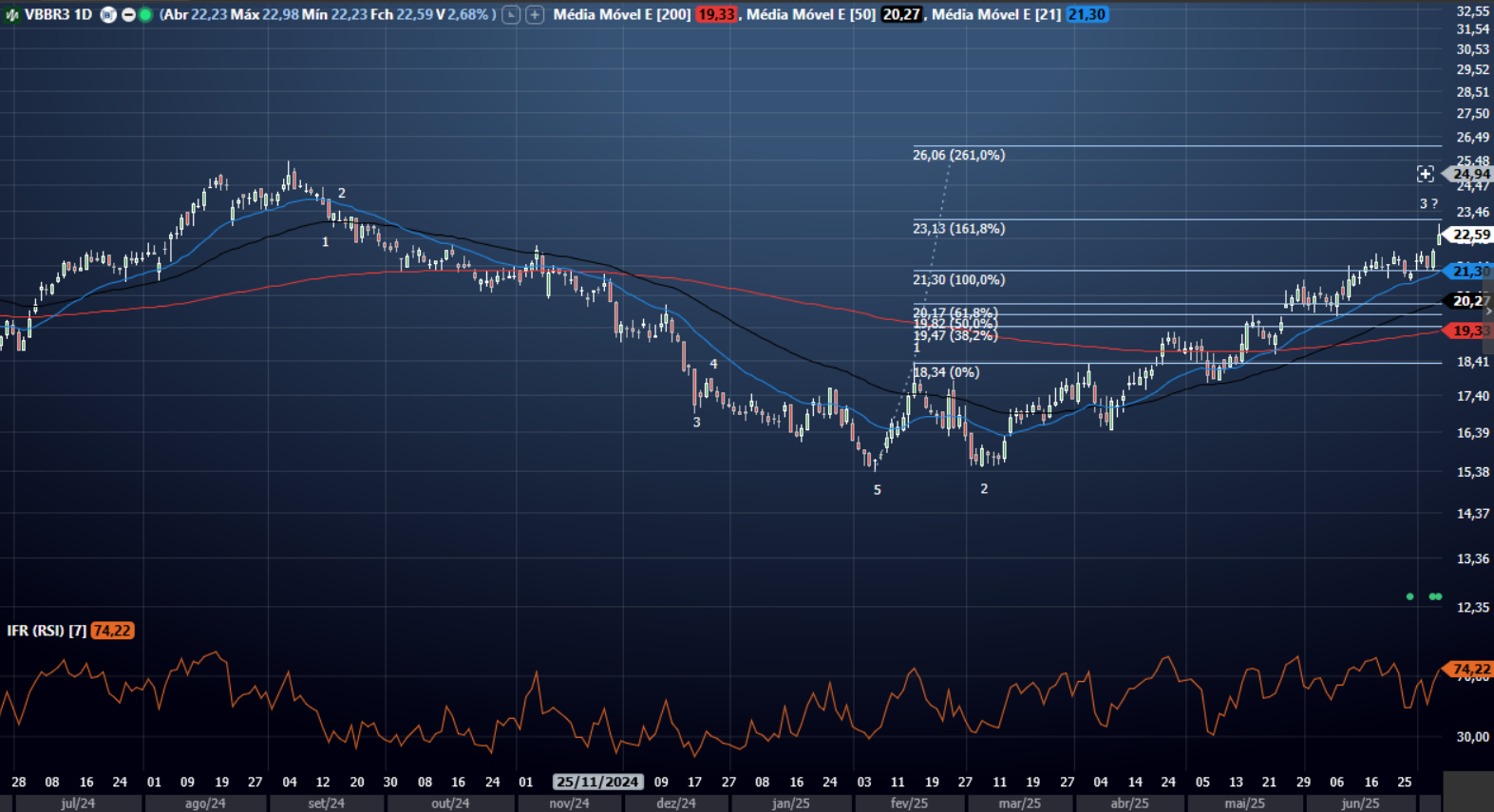Click the jun/25 month label on the time axis
Image resolution: width=1494 pixels, height=812 pixels.
[x=1360, y=803]
